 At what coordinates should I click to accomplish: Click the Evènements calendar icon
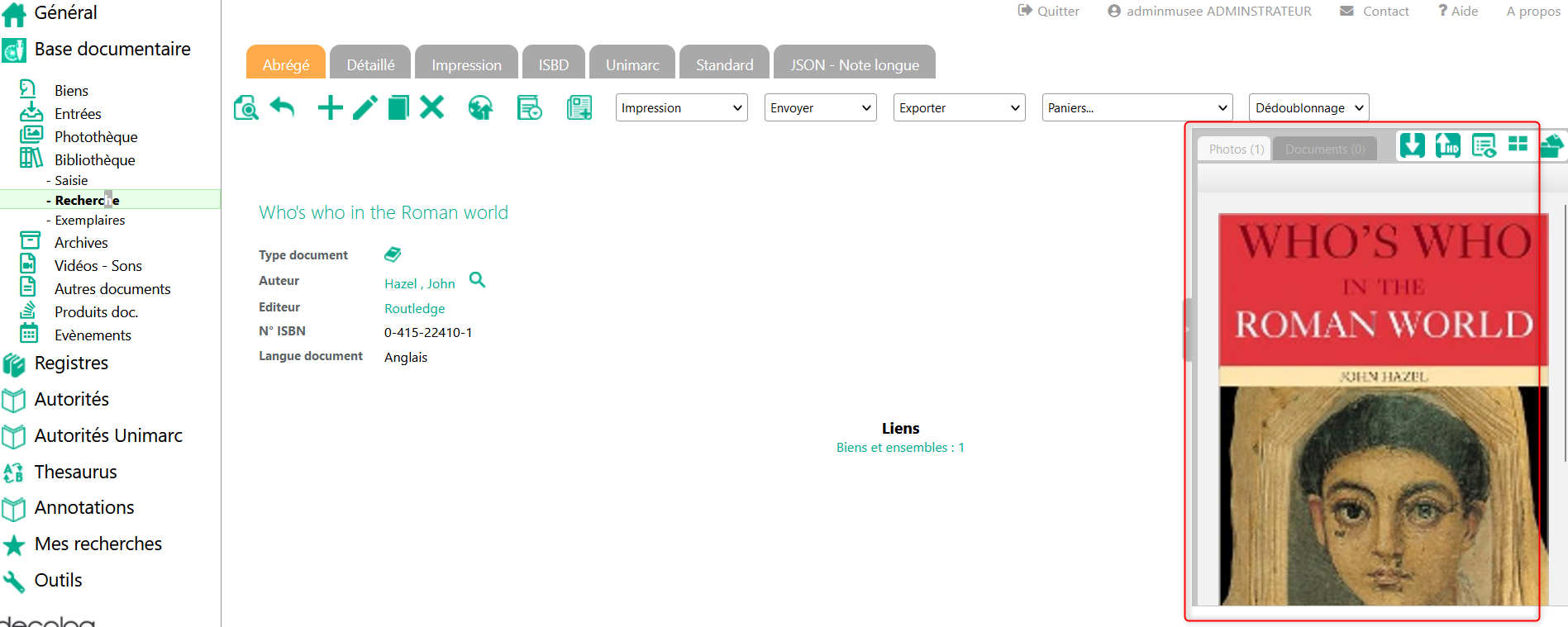pos(29,333)
